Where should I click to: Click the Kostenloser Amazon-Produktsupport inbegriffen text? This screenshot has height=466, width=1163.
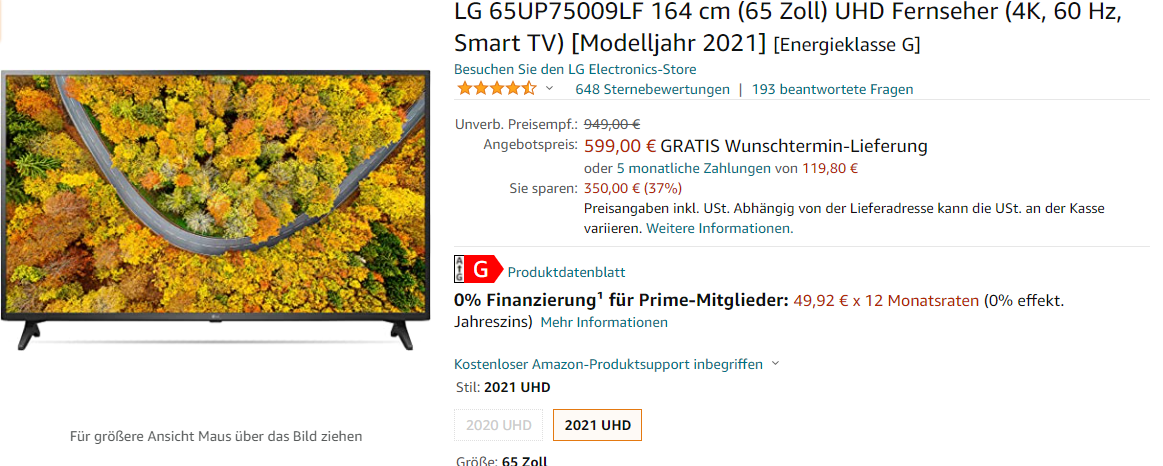(608, 364)
